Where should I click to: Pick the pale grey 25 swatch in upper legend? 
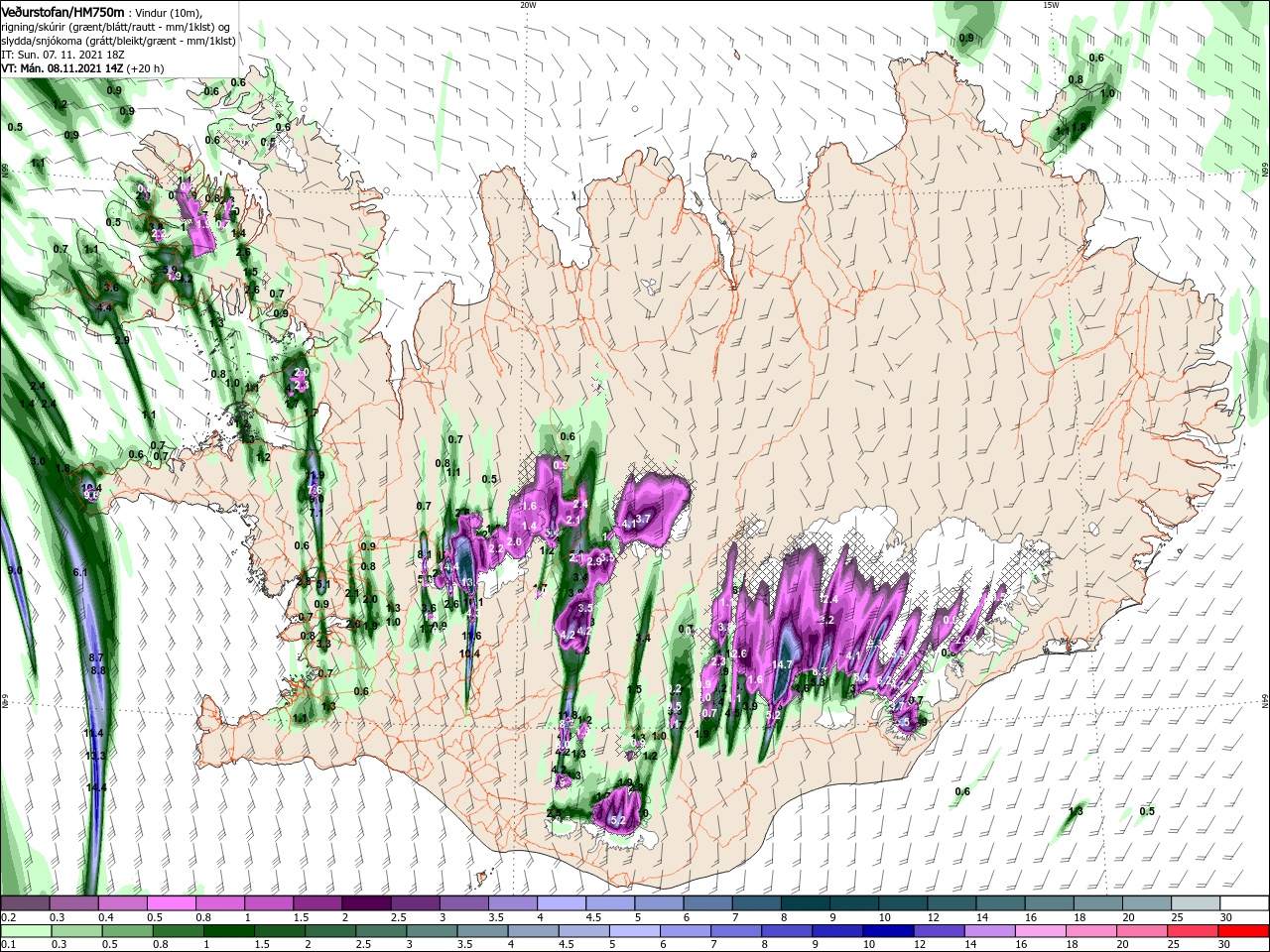1197,903
